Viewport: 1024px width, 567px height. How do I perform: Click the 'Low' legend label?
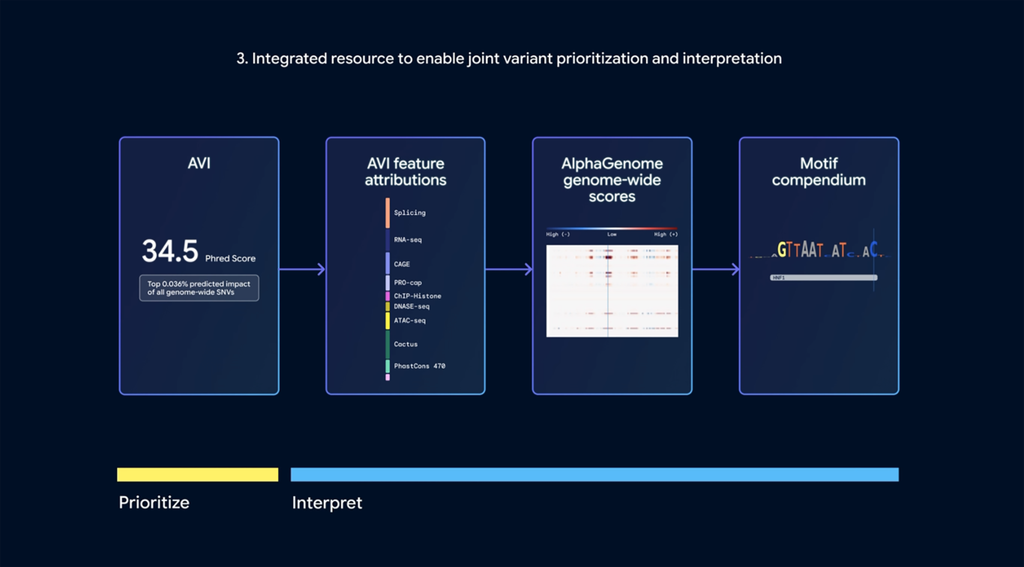click(x=612, y=235)
